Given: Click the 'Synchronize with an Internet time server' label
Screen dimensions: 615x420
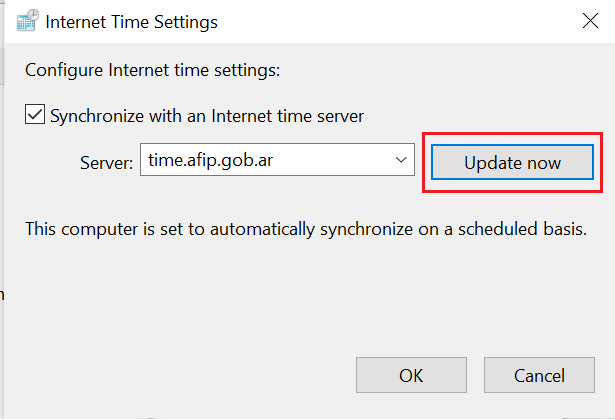Looking at the screenshot, I should (x=207, y=116).
